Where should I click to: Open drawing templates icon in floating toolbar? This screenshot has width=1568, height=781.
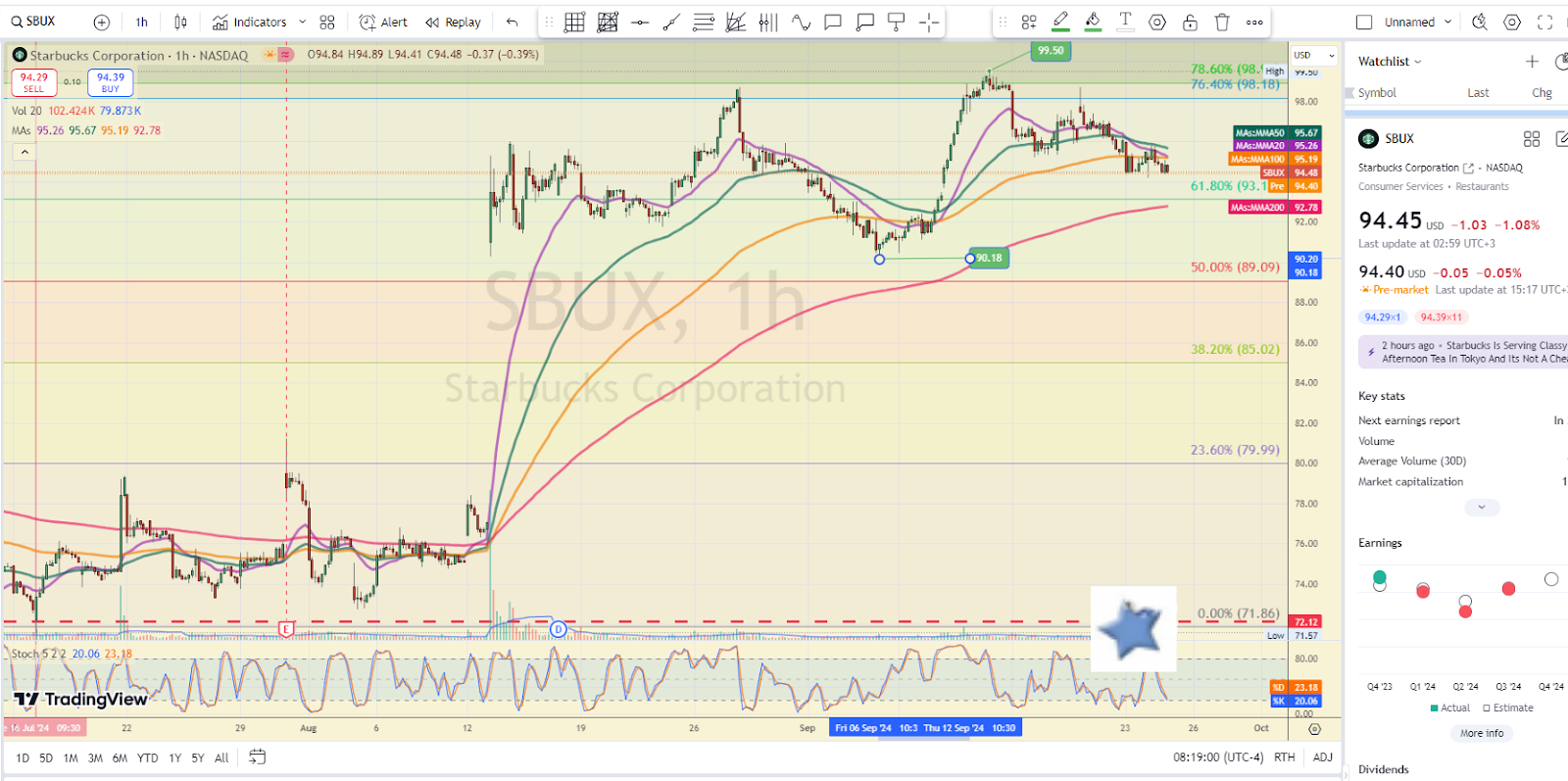coord(1029,23)
